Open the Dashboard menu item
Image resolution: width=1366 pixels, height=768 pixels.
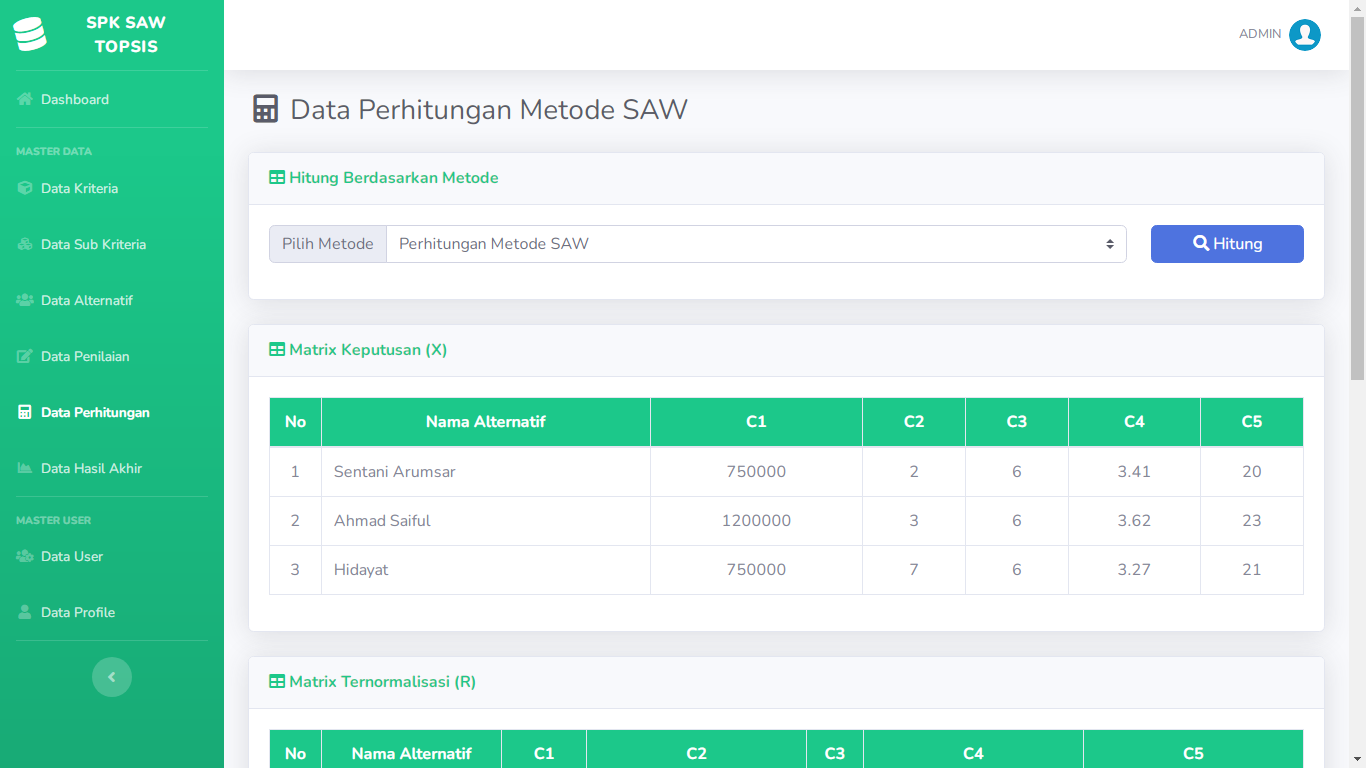[112, 99]
